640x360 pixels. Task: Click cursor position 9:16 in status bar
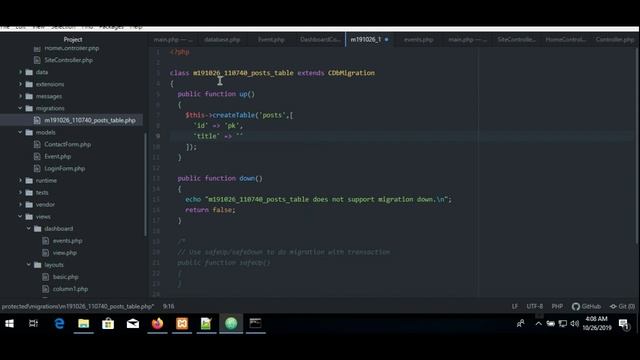169,306
